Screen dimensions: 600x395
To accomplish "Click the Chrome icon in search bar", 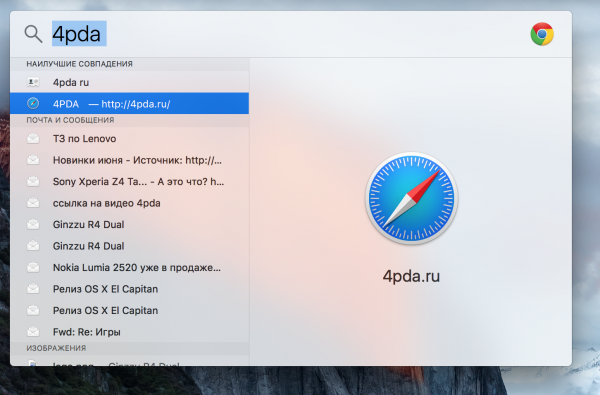I will click(542, 34).
